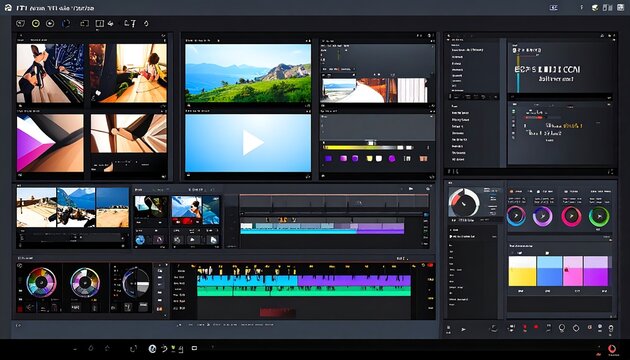Click the red indicator at the timeline's right end
This screenshot has width=630, height=360.
coord(430,265)
